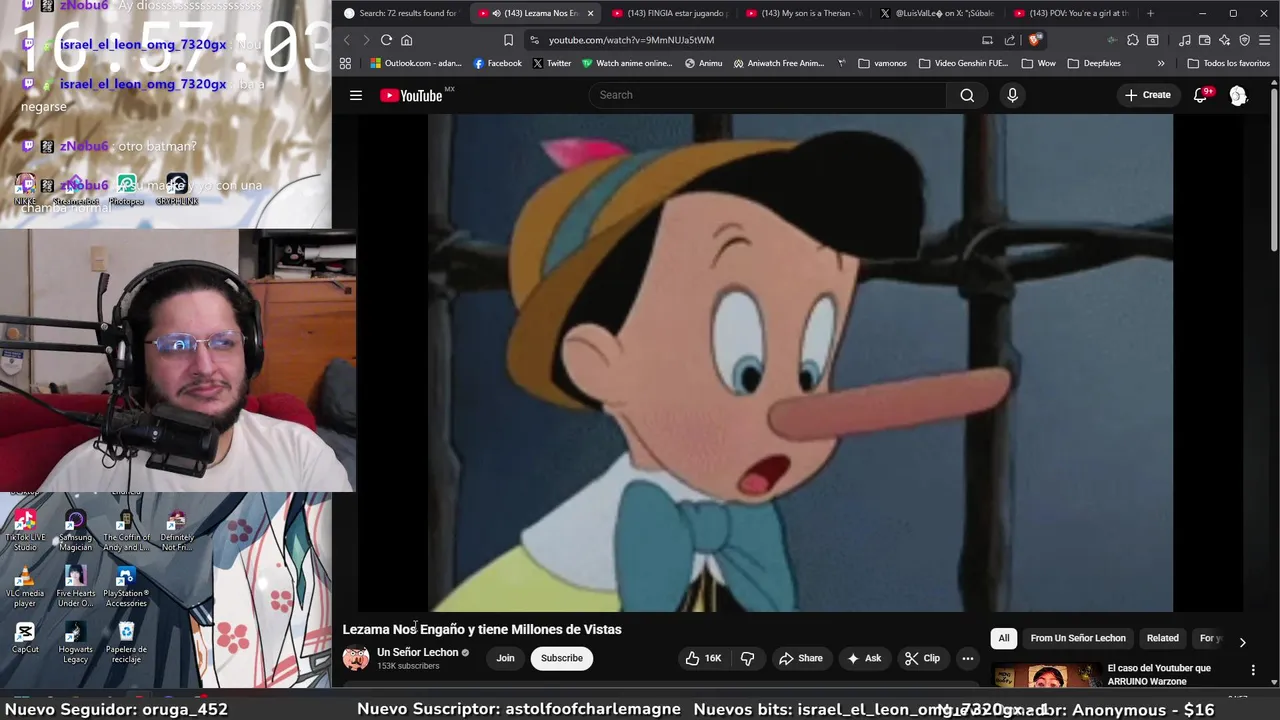Open Un Señor Lechon channel name link
Image resolution: width=1280 pixels, height=720 pixels.
coord(417,652)
